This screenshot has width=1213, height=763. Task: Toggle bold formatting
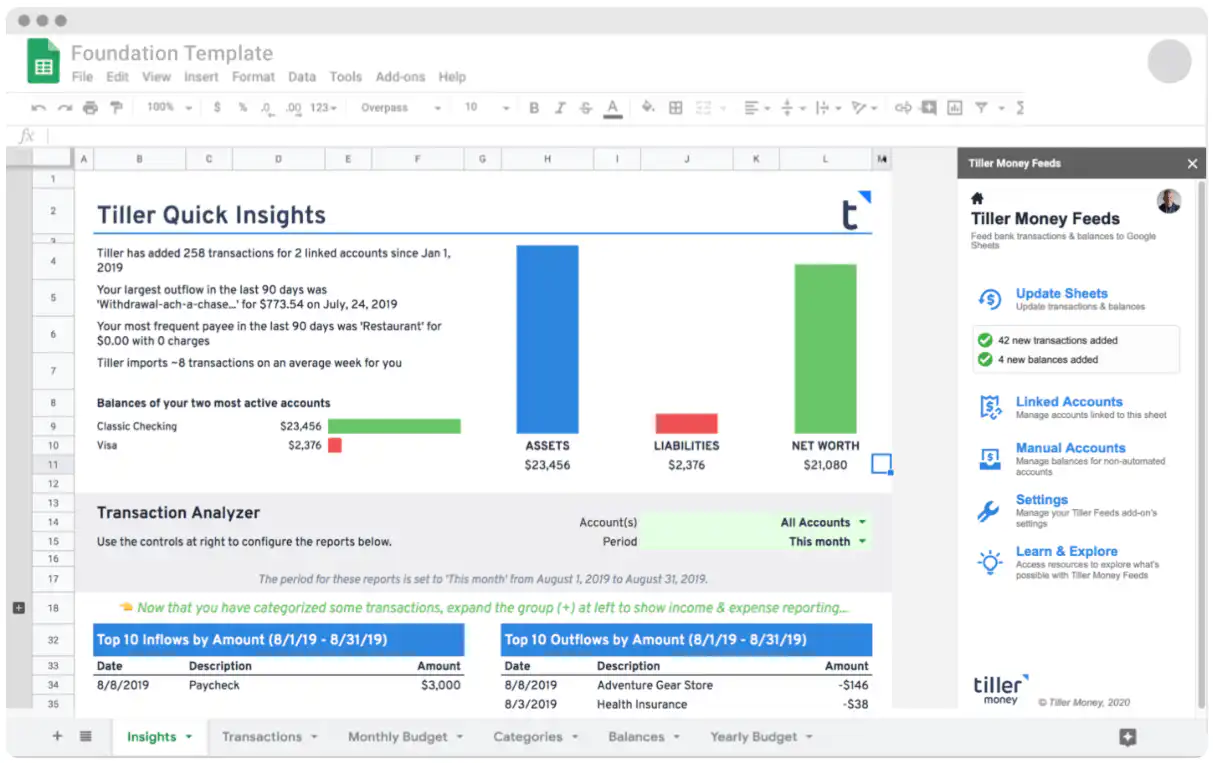tap(534, 108)
